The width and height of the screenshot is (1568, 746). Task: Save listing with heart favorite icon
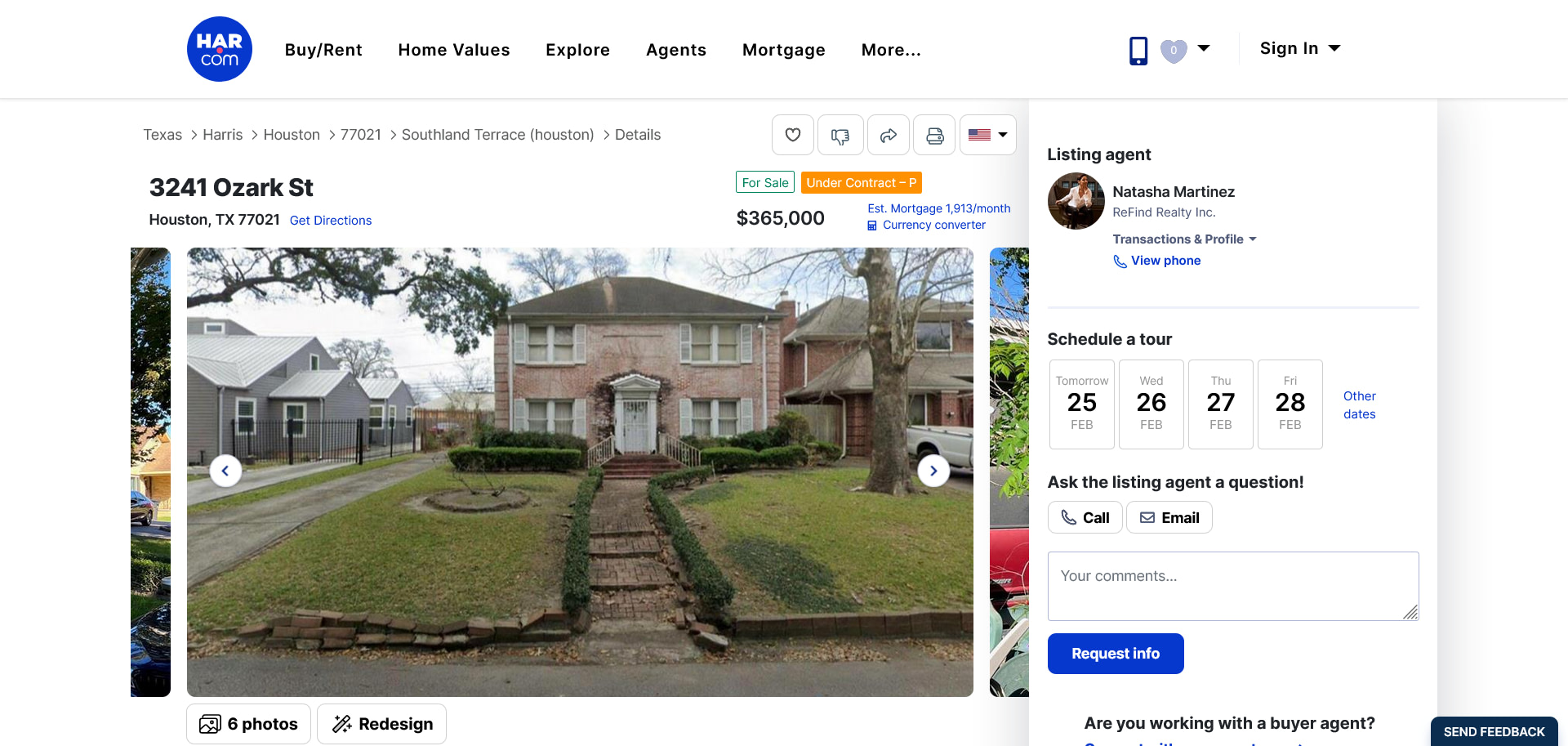[x=793, y=135]
